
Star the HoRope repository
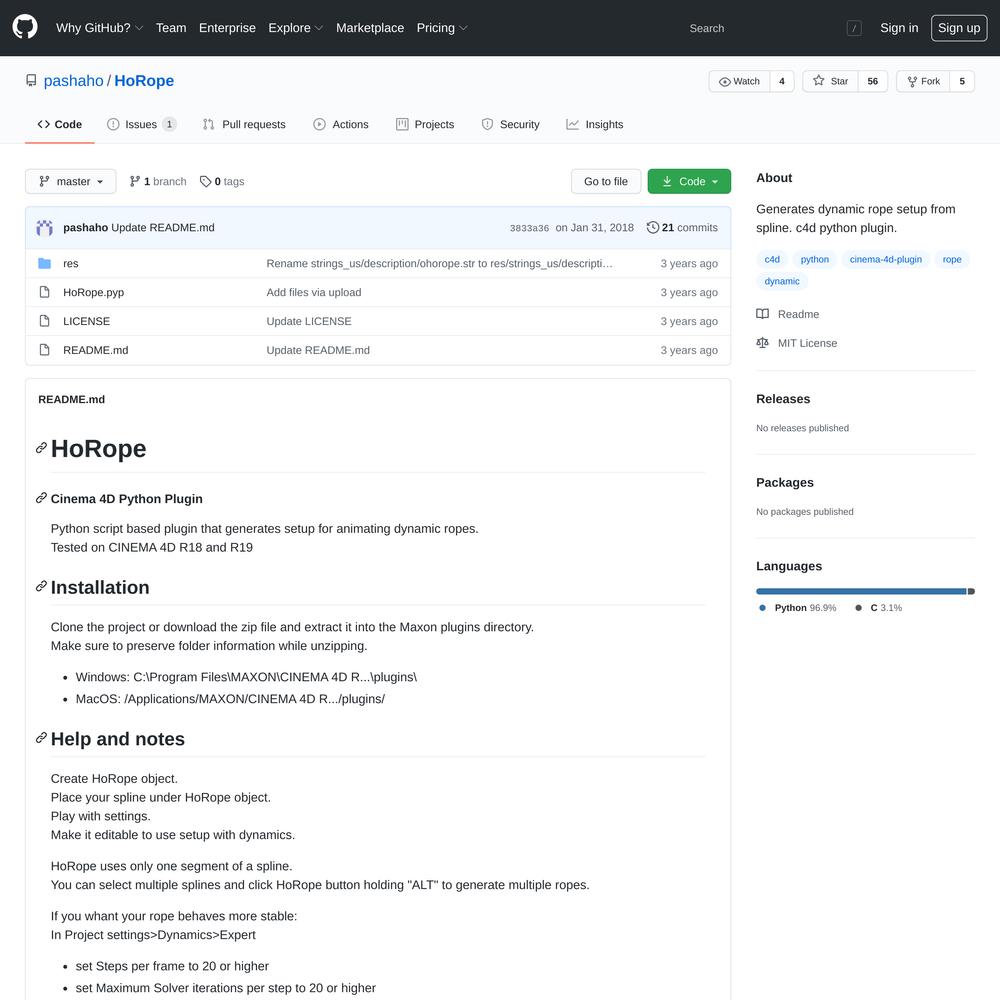pos(830,81)
